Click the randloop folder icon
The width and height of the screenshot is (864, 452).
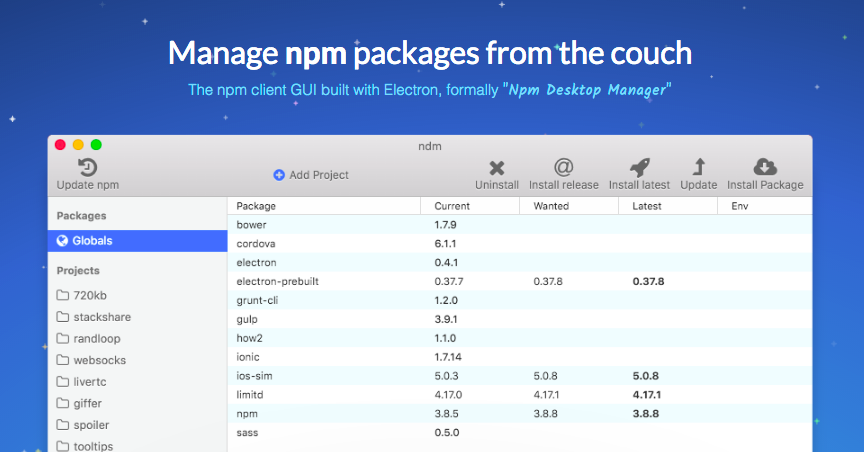click(x=63, y=338)
